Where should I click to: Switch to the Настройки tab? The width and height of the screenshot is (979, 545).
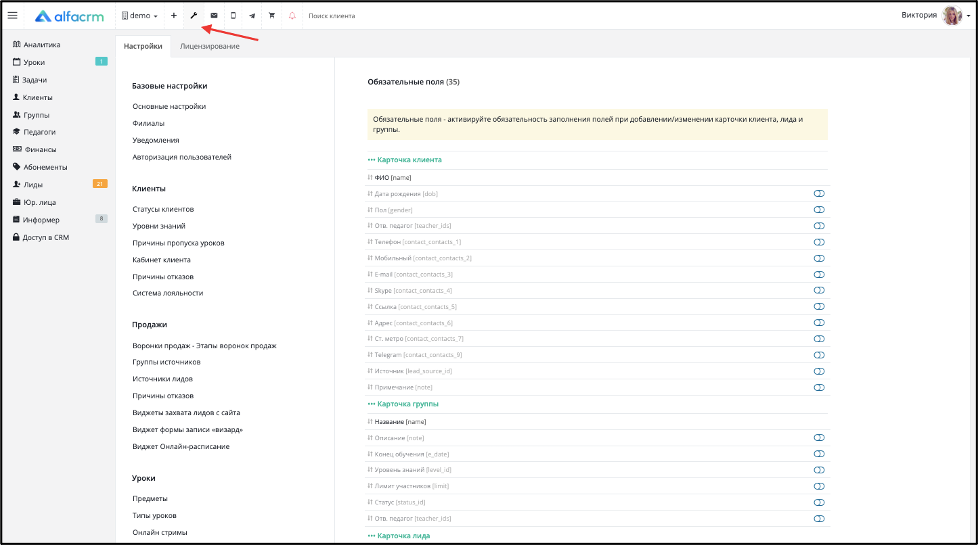coord(143,46)
